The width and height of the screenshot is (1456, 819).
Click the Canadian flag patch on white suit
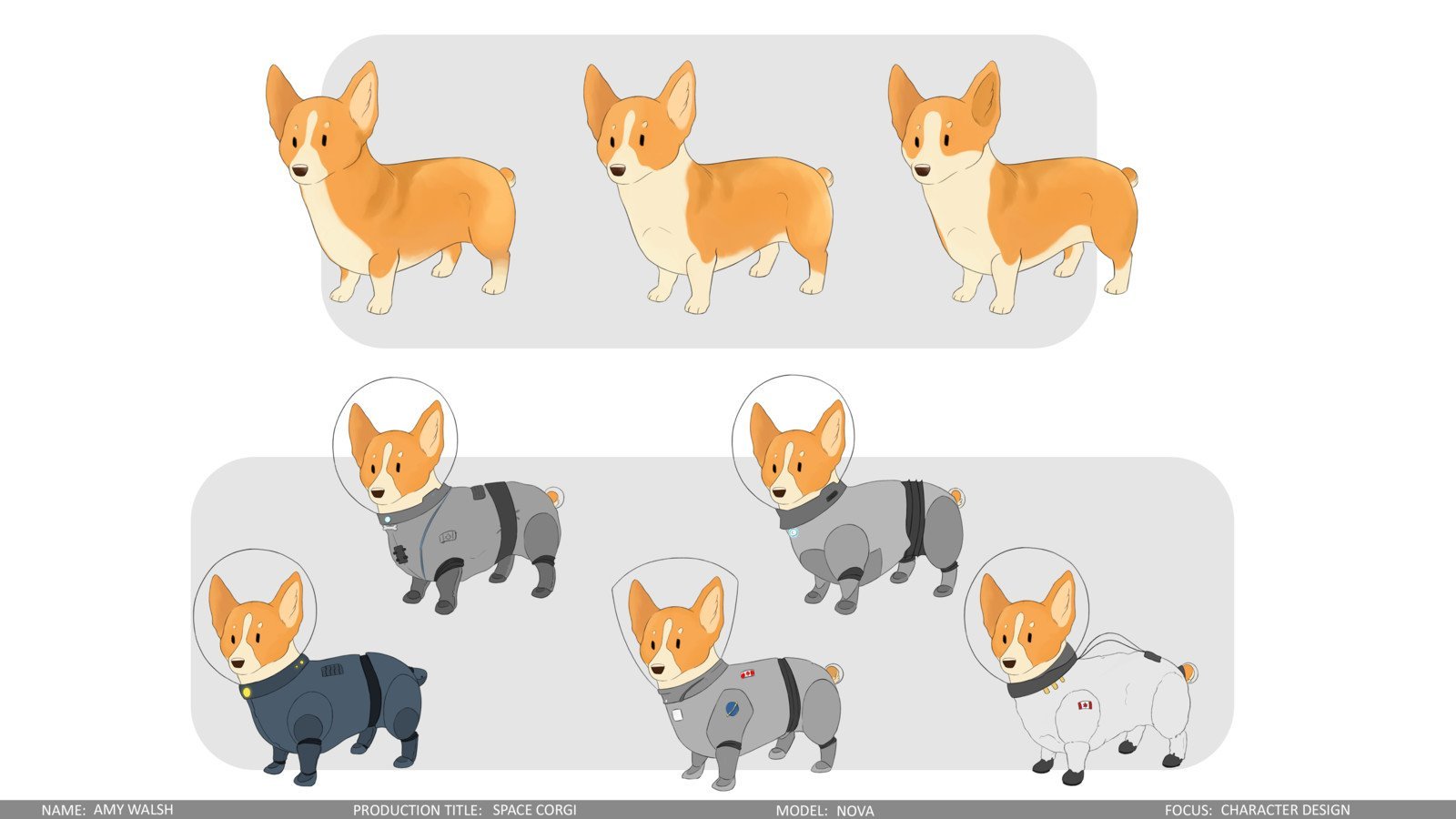pyautogui.click(x=1085, y=705)
